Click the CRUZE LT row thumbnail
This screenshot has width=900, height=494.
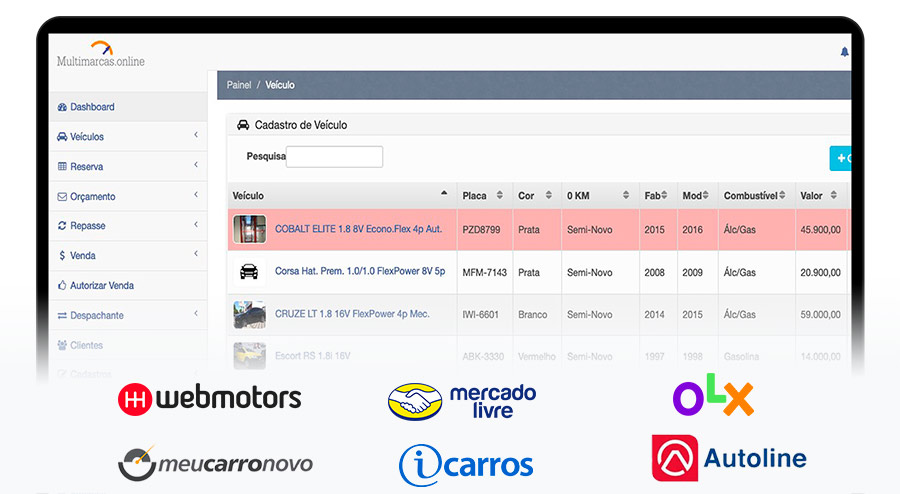point(250,314)
